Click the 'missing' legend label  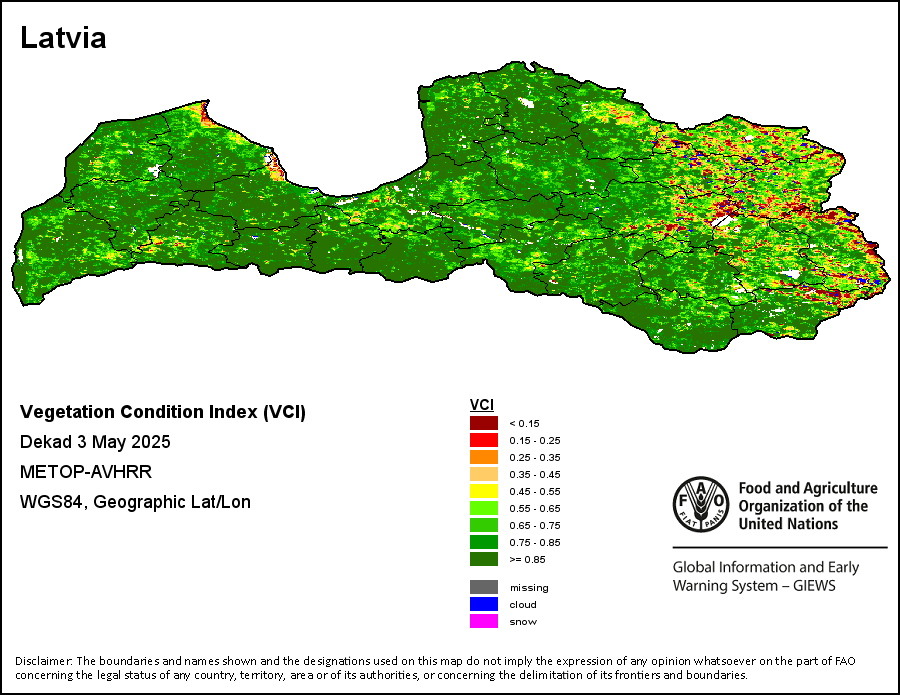[529, 588]
